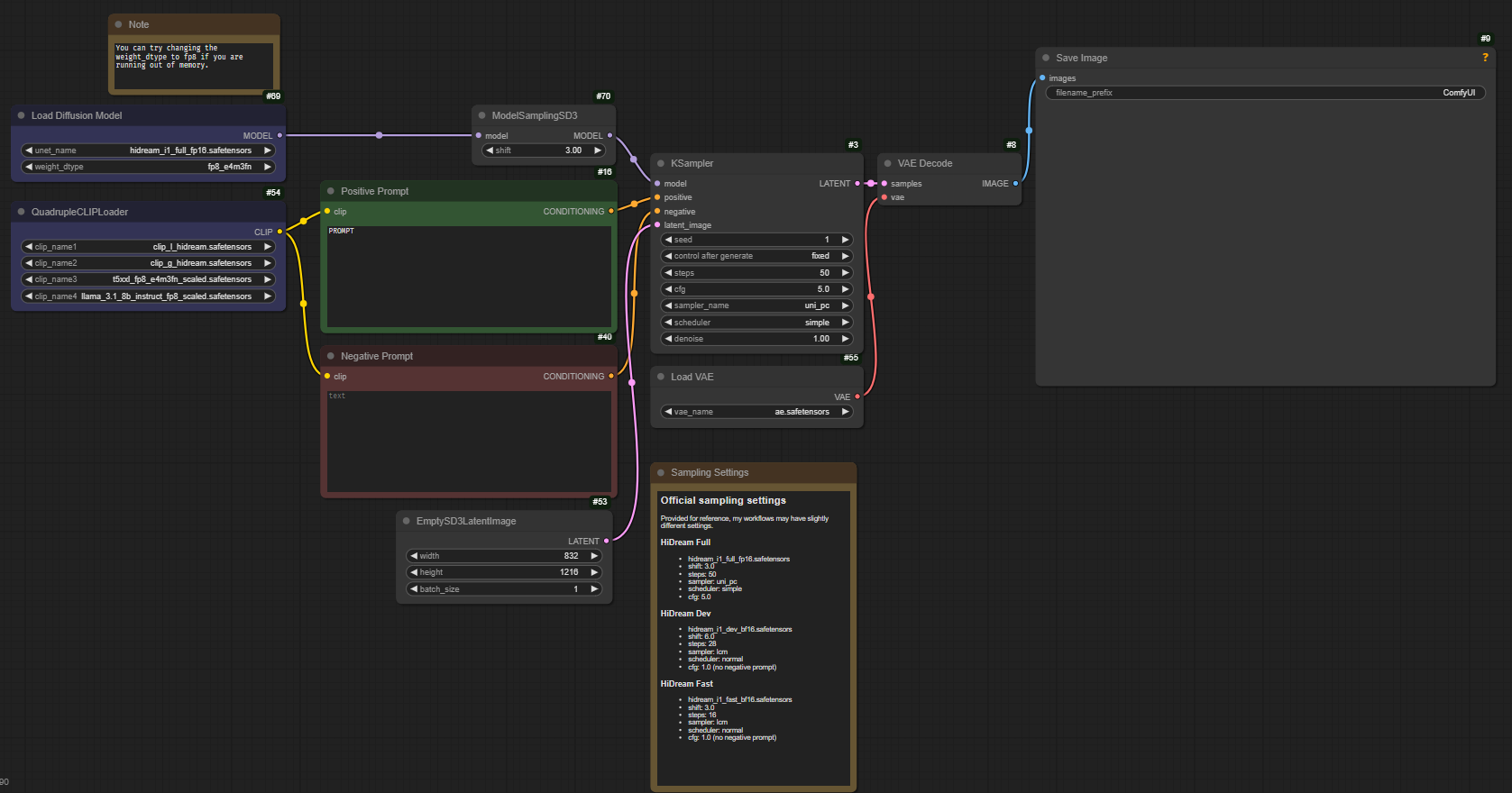
Task: Click the control after generate field
Action: tap(756, 256)
